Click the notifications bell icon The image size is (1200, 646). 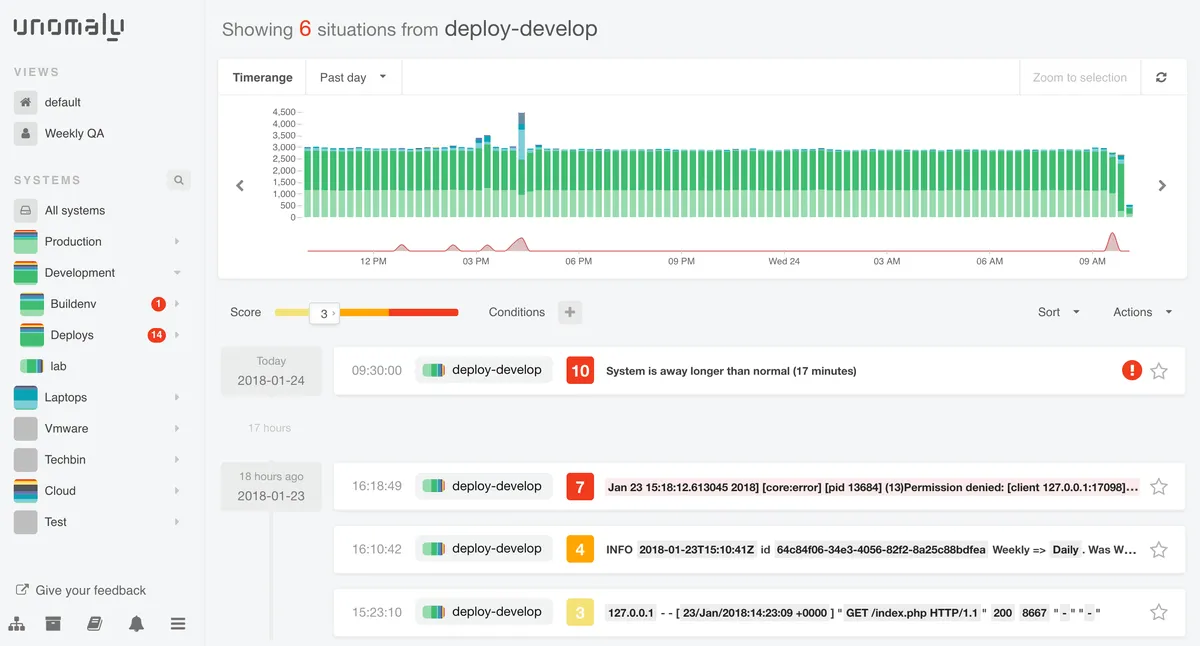pos(136,624)
